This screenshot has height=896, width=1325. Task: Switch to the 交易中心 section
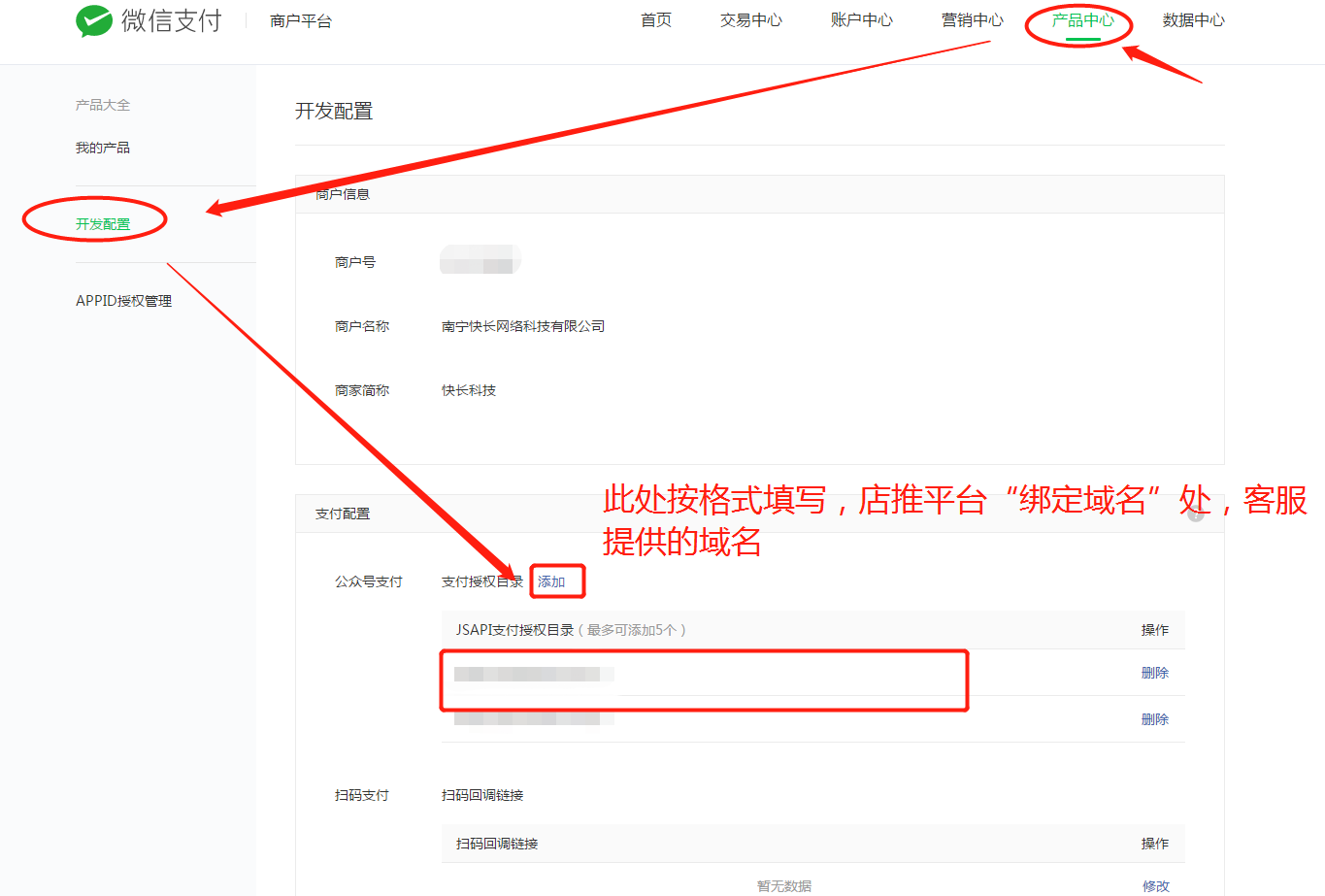tap(750, 19)
